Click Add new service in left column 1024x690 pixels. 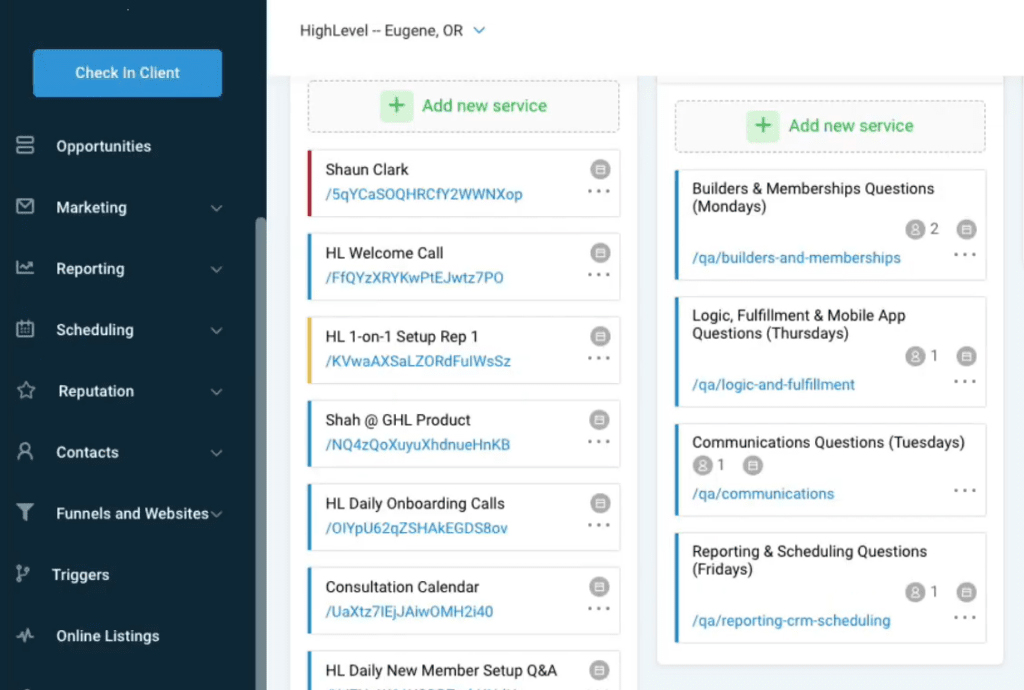coord(463,106)
